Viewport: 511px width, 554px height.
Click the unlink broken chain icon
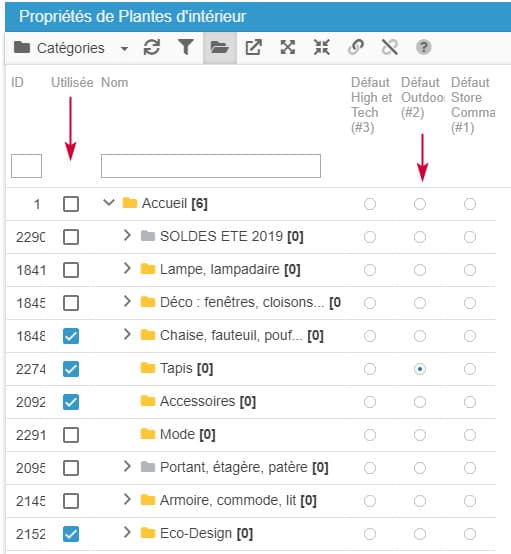coord(390,47)
